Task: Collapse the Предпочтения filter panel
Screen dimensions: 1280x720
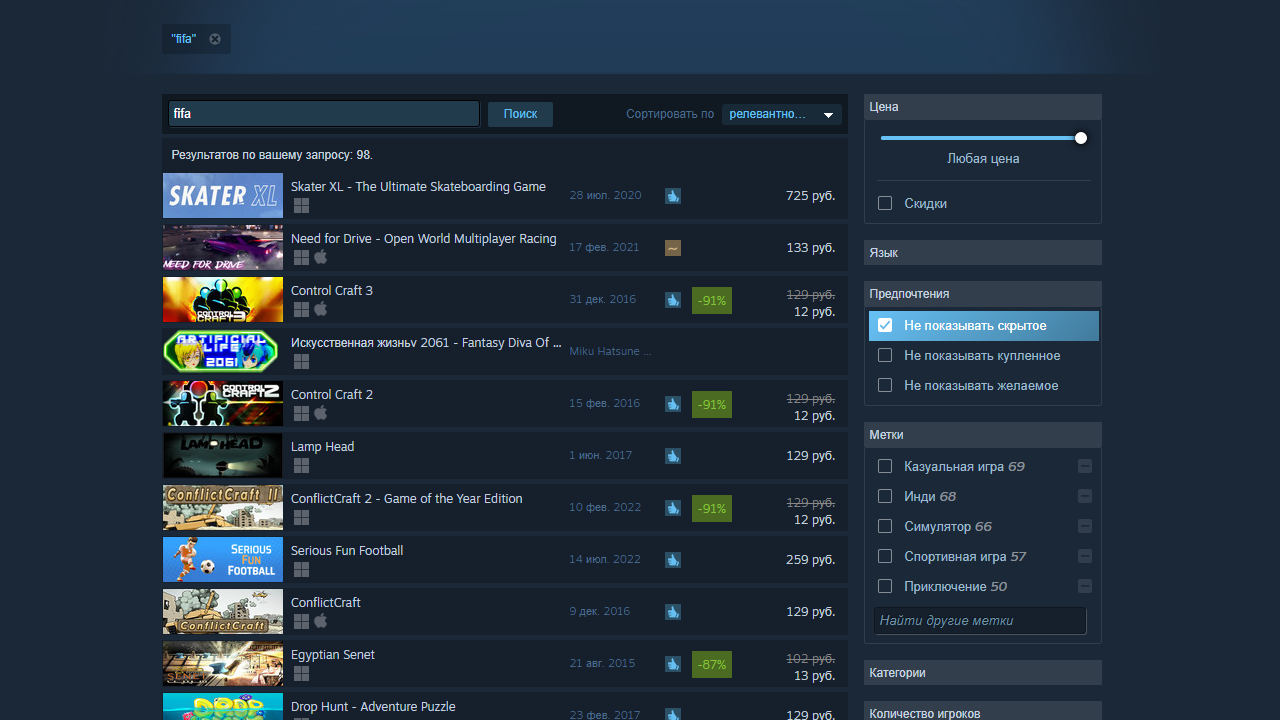Action: tap(983, 294)
